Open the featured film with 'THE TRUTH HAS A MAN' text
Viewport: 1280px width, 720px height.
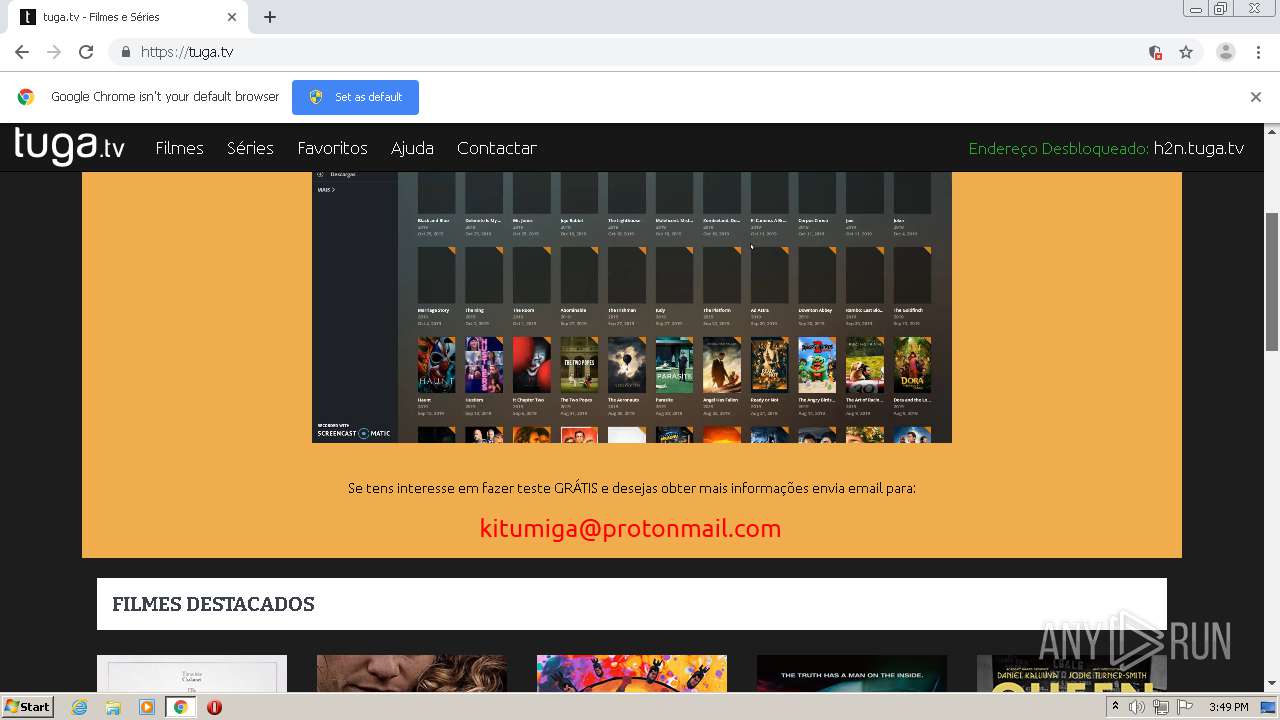point(852,673)
